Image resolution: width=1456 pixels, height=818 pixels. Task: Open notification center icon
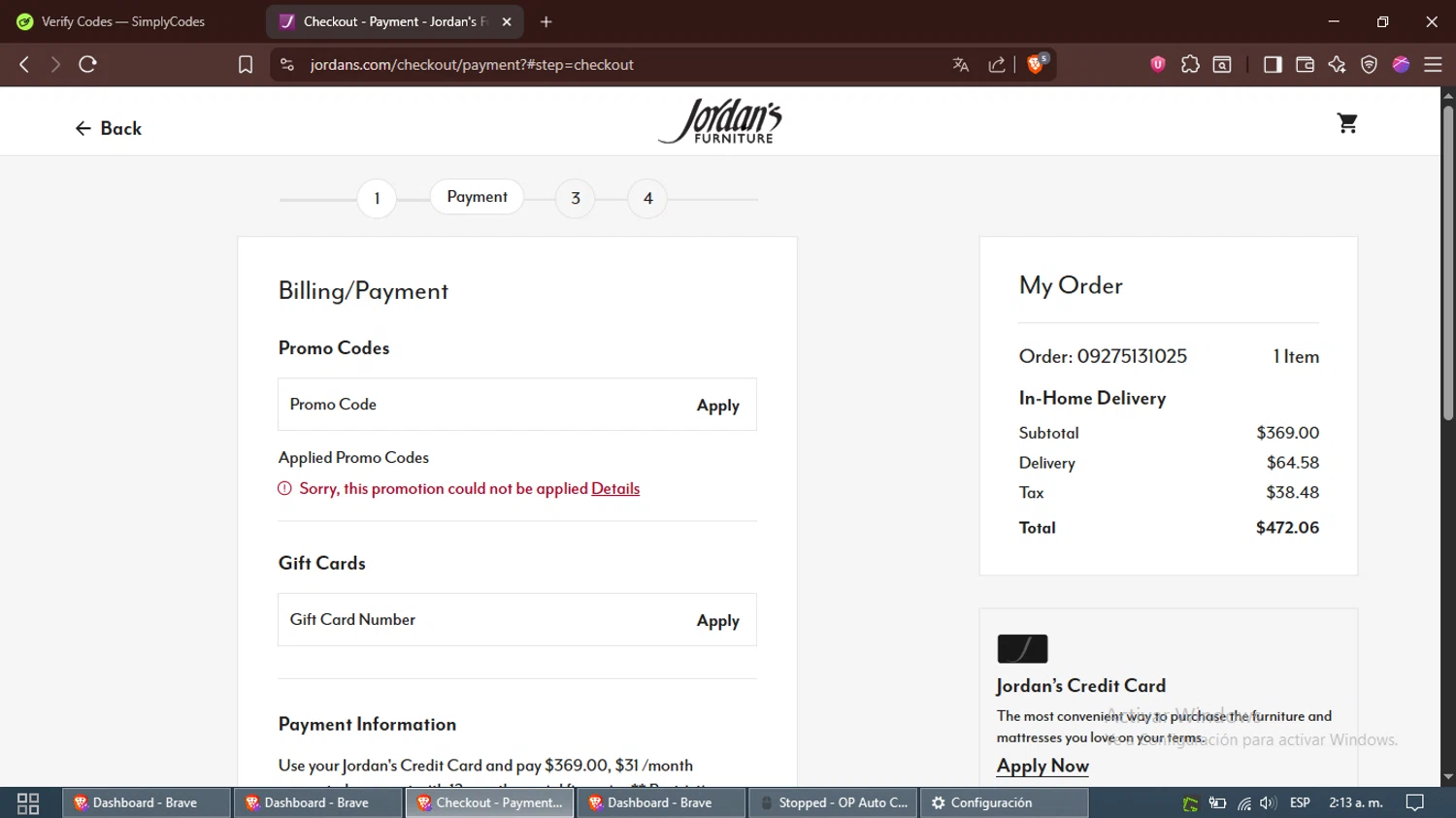[x=1415, y=802]
